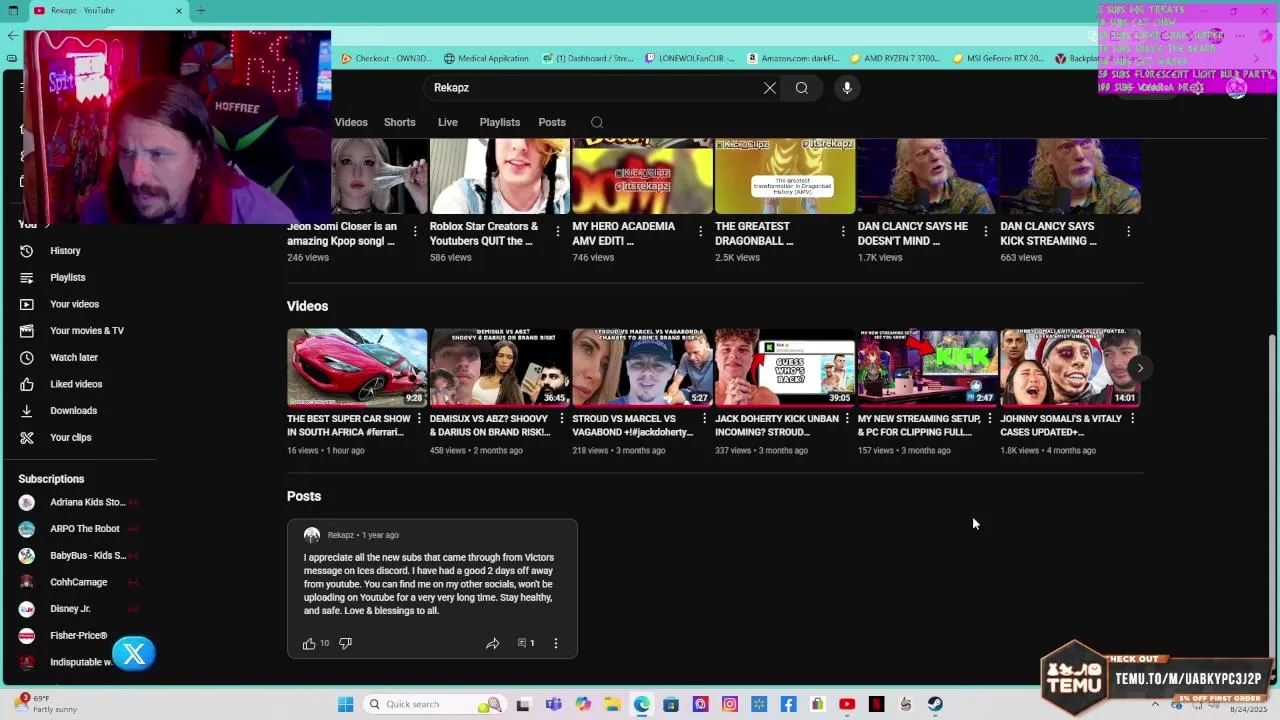Open options for Jeon Somi Closer short

[x=415, y=231]
